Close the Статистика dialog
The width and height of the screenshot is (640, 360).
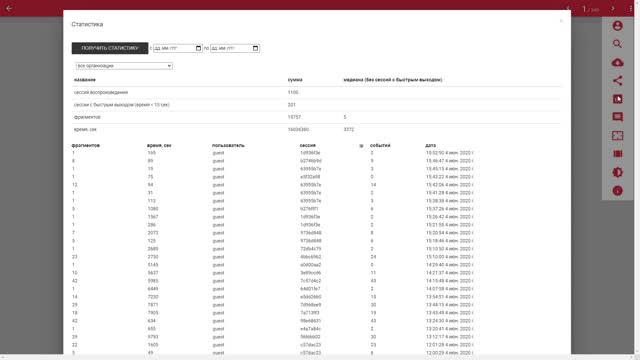(x=561, y=21)
